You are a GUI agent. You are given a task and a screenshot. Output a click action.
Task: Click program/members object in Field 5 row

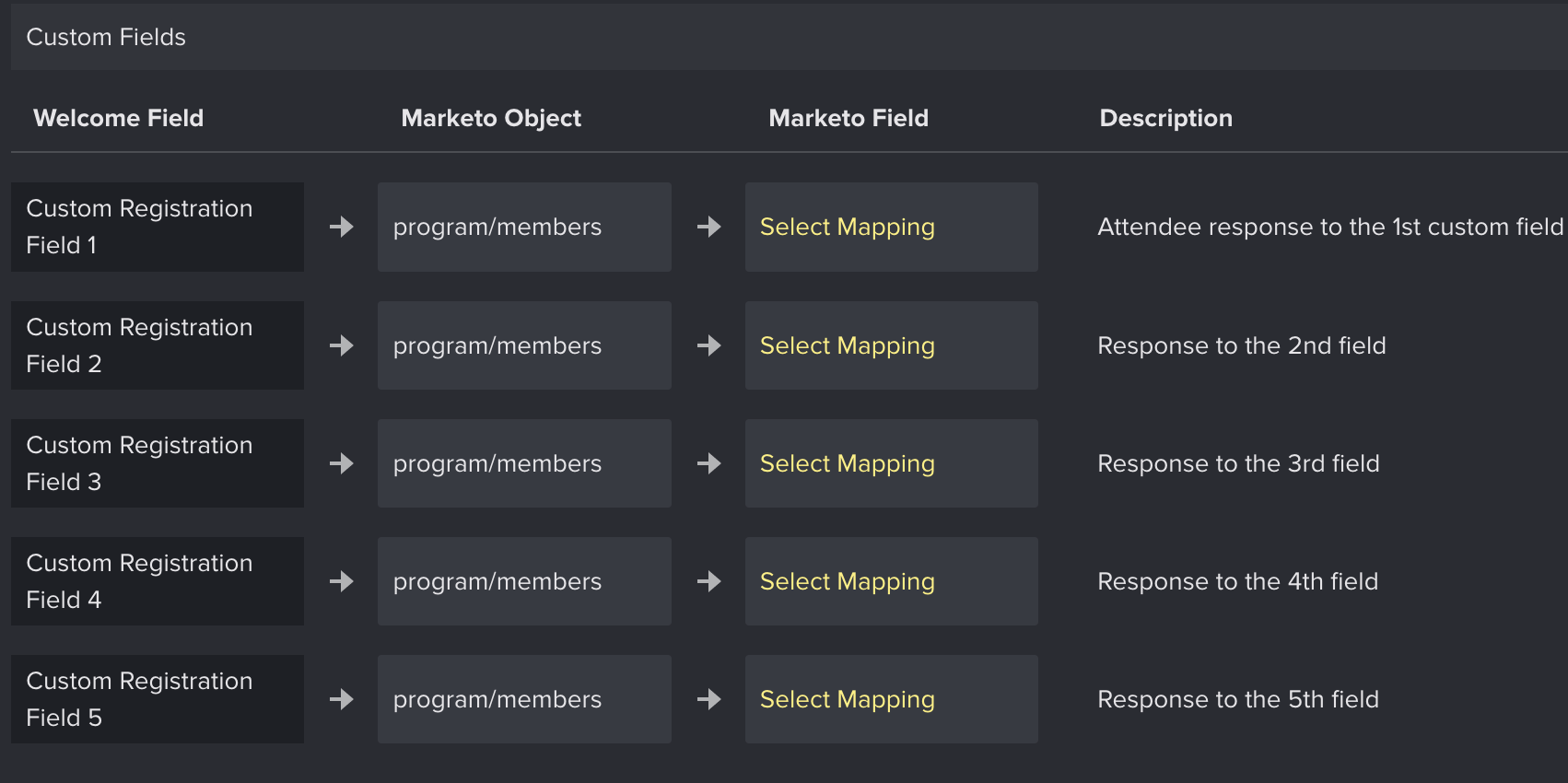point(524,699)
